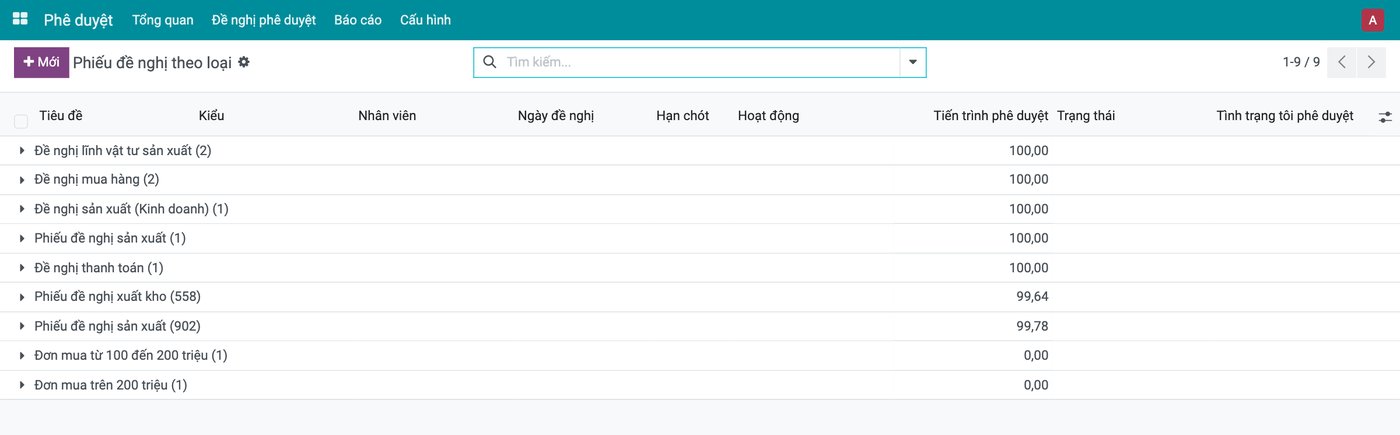Sort by Trạng thái column header
The height and width of the screenshot is (435, 1400).
pyautogui.click(x=1086, y=116)
